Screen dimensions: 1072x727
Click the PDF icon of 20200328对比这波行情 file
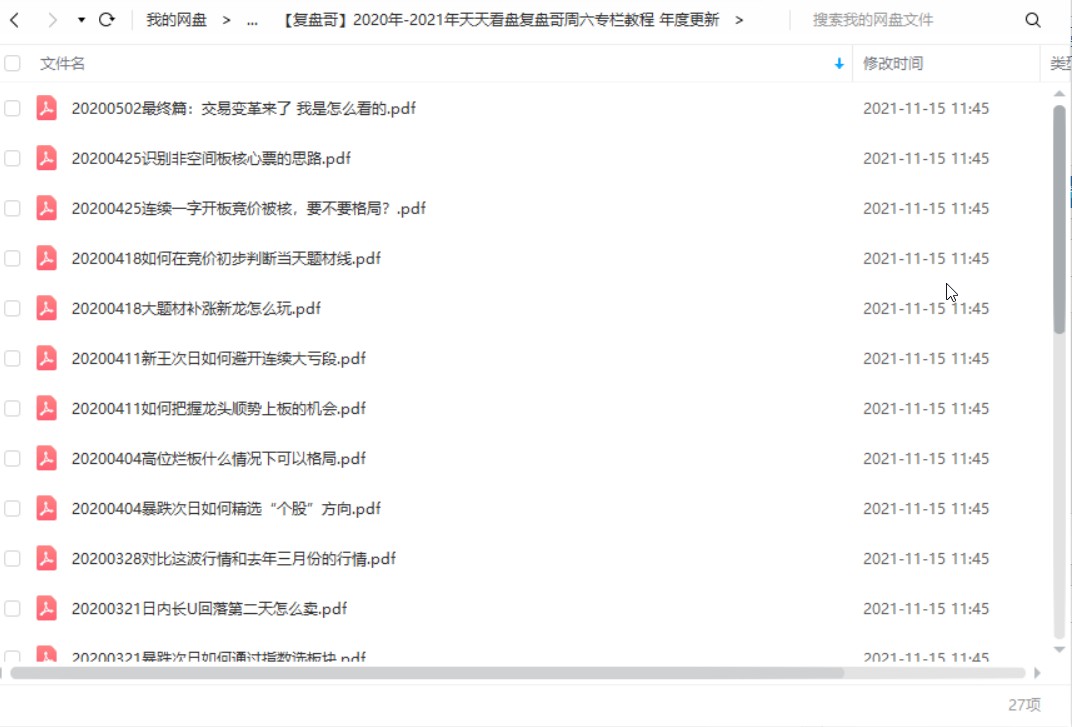tap(46, 558)
